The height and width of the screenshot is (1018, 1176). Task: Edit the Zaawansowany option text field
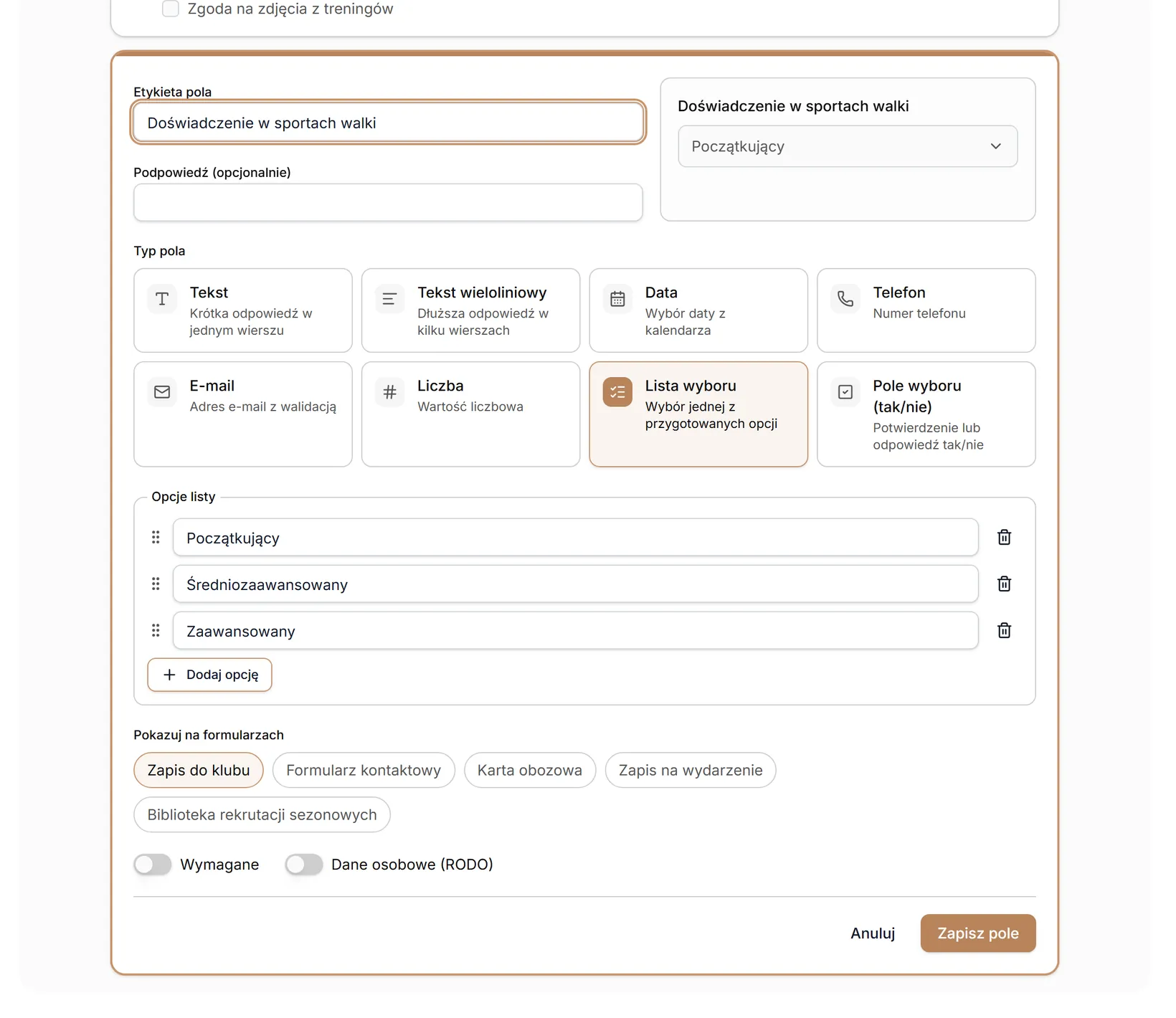(575, 630)
